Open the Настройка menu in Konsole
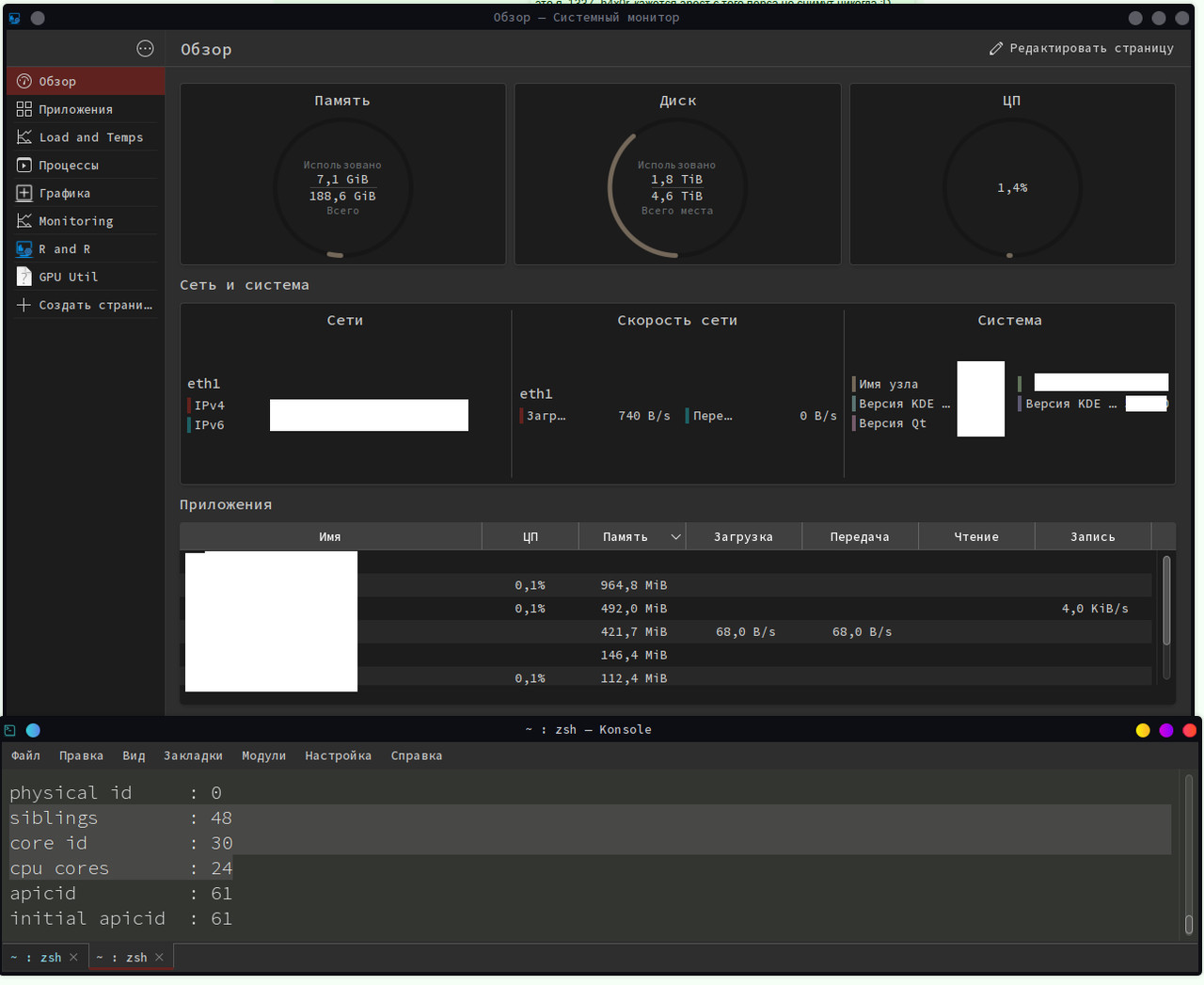The image size is (1204, 985). point(338,755)
